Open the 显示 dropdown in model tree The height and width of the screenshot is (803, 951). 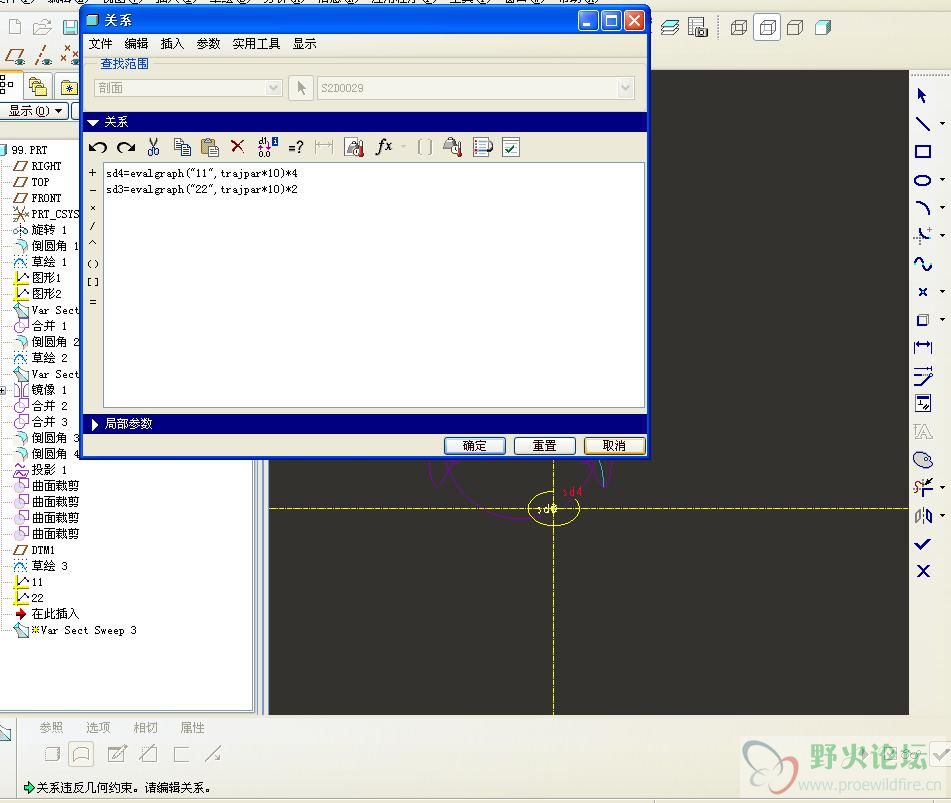click(35, 111)
